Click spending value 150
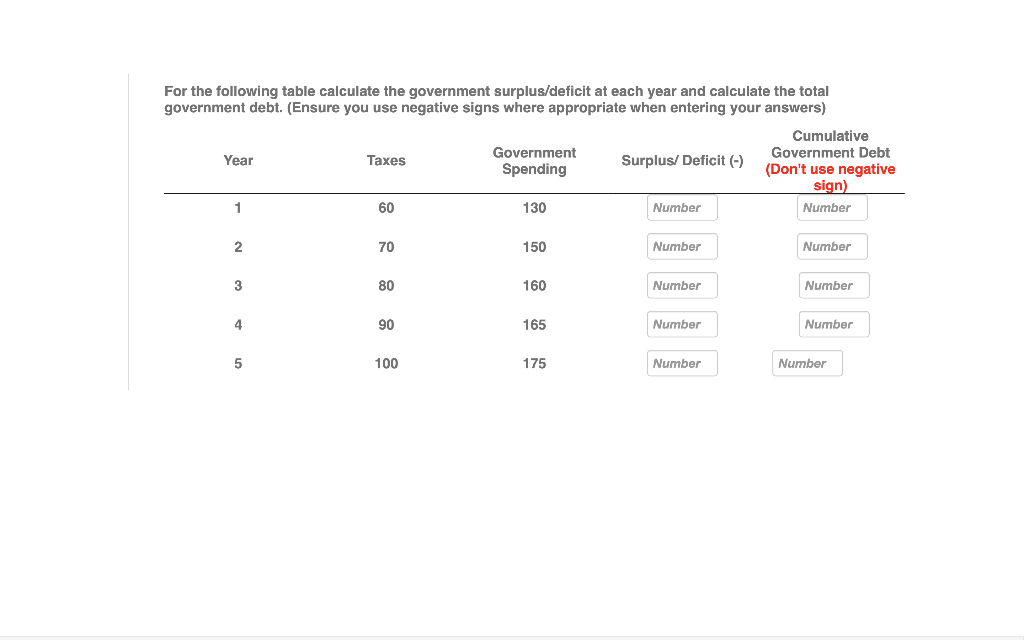Screen dimensions: 1024x640 tap(534, 247)
